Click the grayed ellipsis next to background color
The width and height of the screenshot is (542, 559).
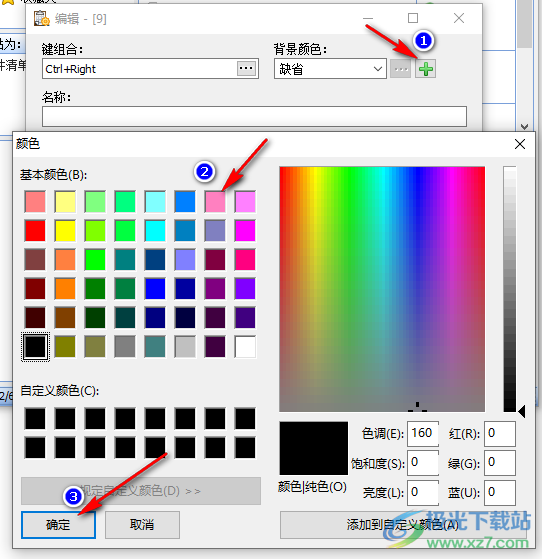click(401, 69)
